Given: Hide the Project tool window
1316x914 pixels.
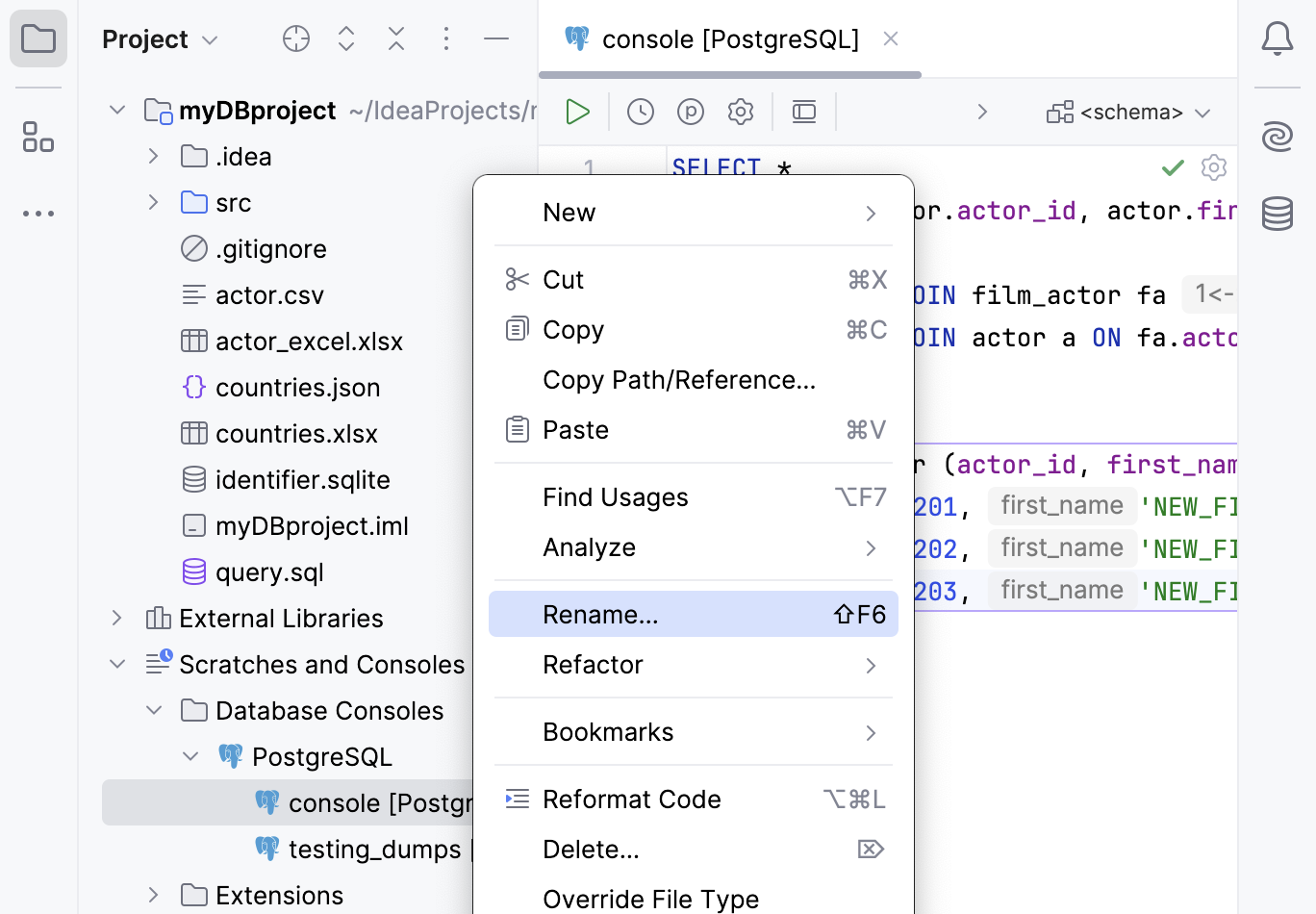Looking at the screenshot, I should pyautogui.click(x=496, y=38).
